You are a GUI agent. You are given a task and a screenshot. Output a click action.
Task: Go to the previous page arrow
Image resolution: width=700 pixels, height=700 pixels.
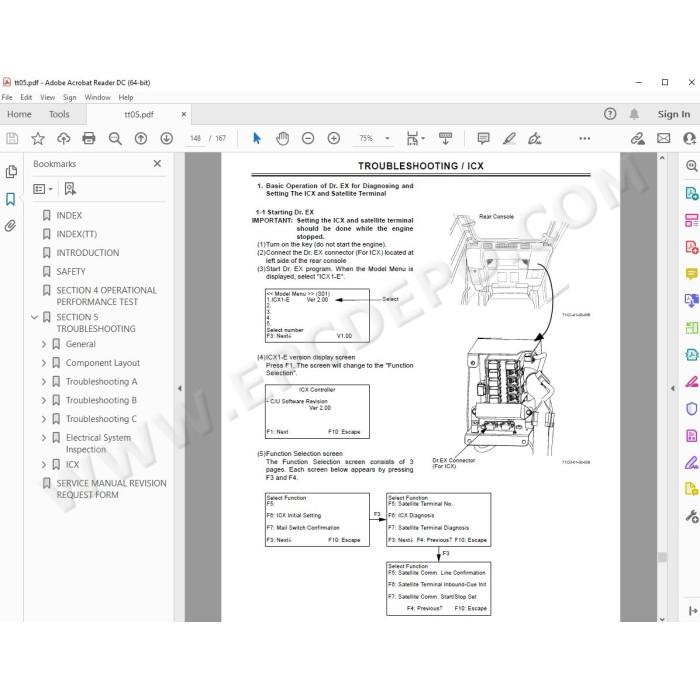click(x=141, y=138)
